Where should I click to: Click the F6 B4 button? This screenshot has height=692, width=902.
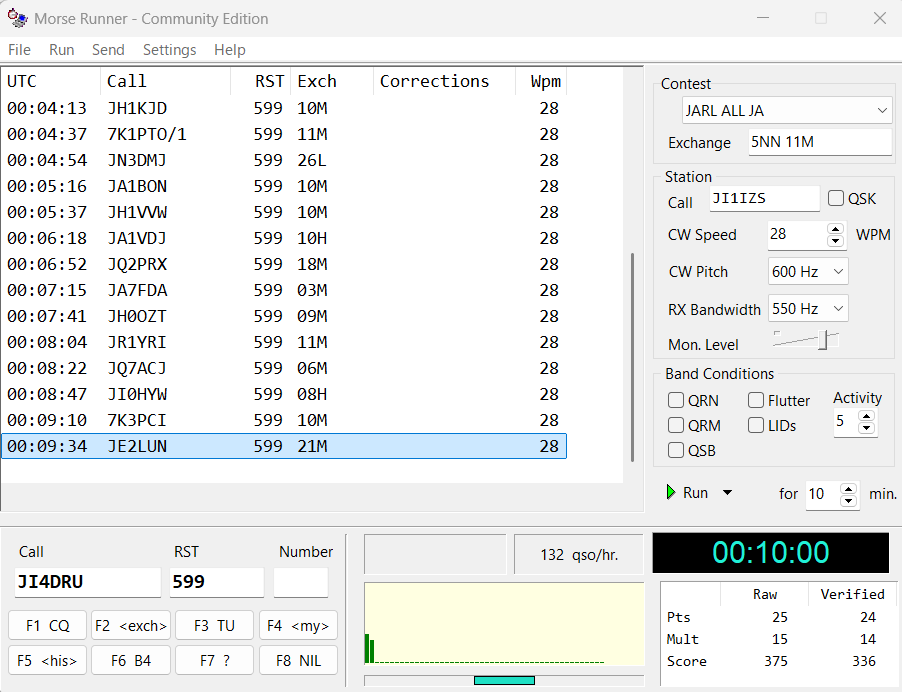(131, 660)
